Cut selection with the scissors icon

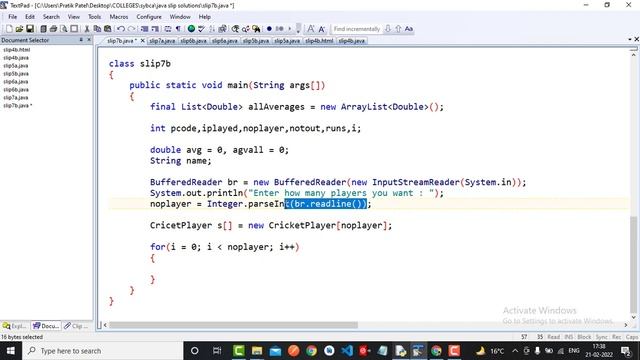[87, 29]
